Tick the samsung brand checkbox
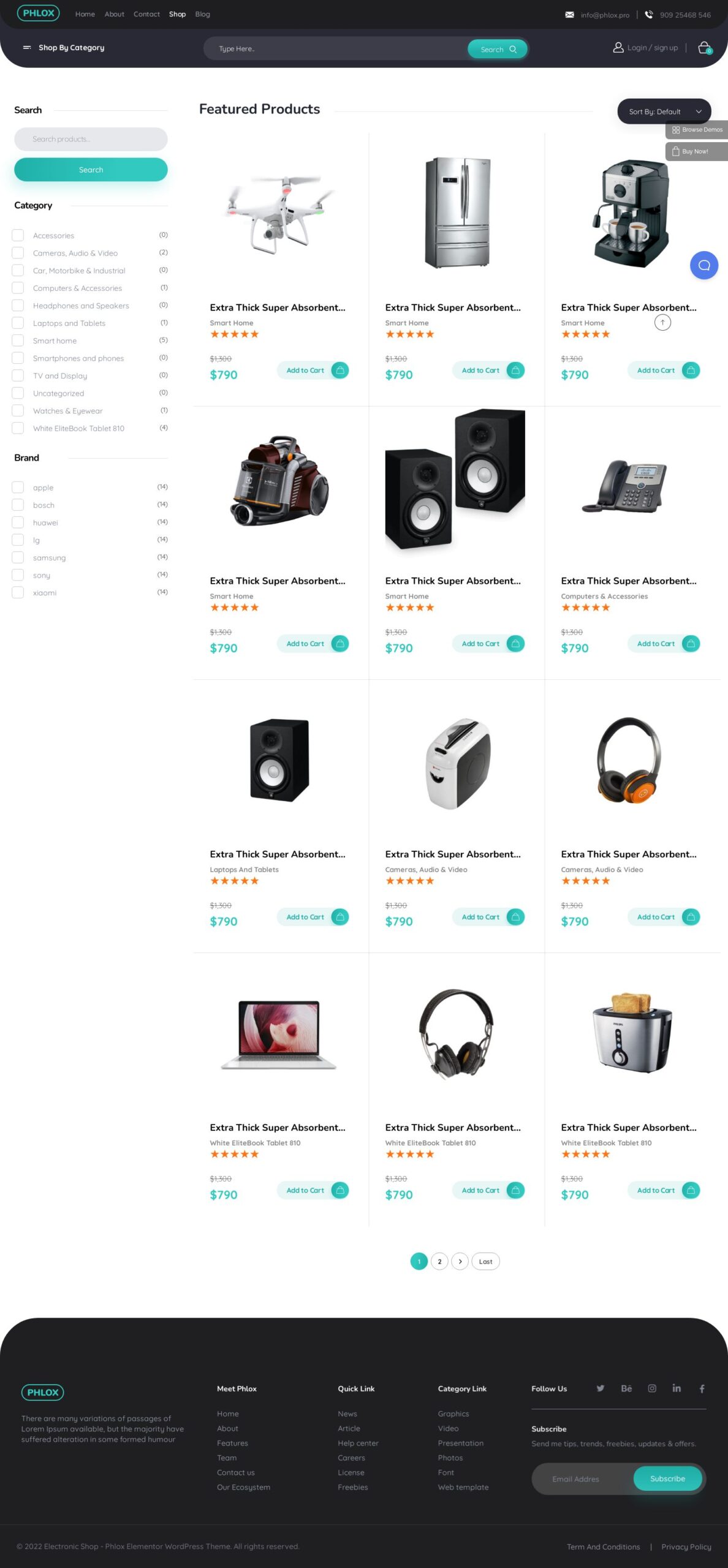This screenshot has width=728, height=1568. [x=18, y=557]
